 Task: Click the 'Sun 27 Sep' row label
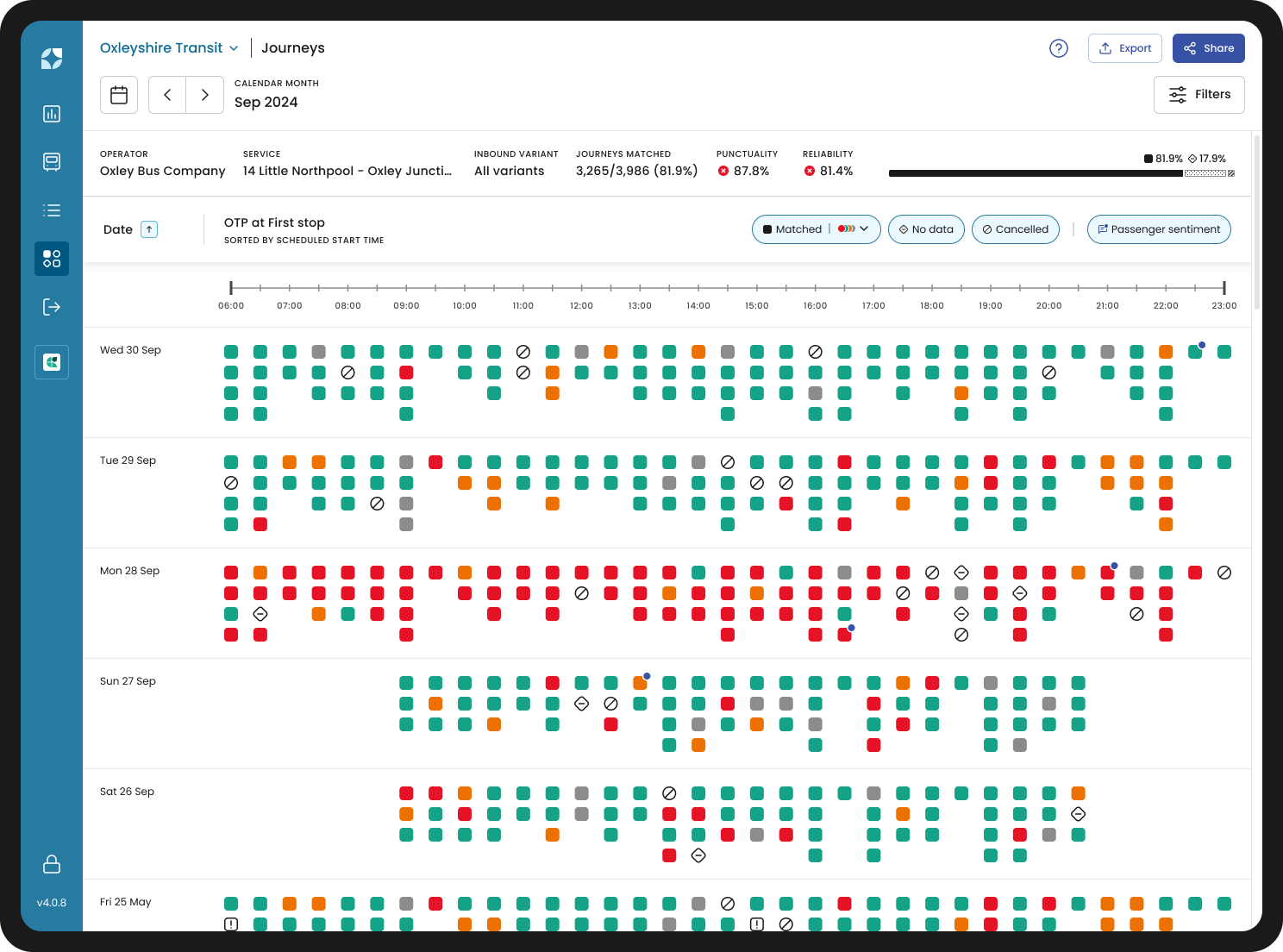[x=128, y=681]
